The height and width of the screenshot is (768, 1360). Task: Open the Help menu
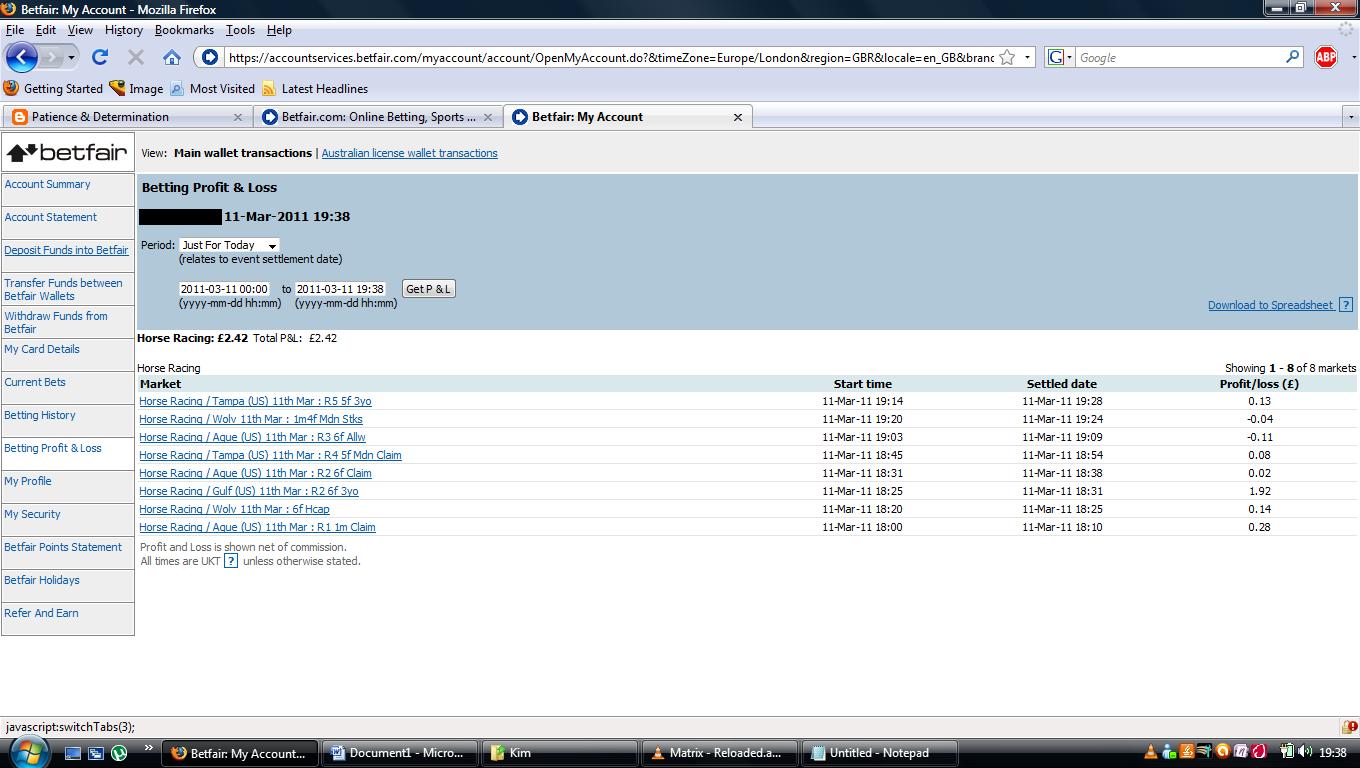(279, 30)
